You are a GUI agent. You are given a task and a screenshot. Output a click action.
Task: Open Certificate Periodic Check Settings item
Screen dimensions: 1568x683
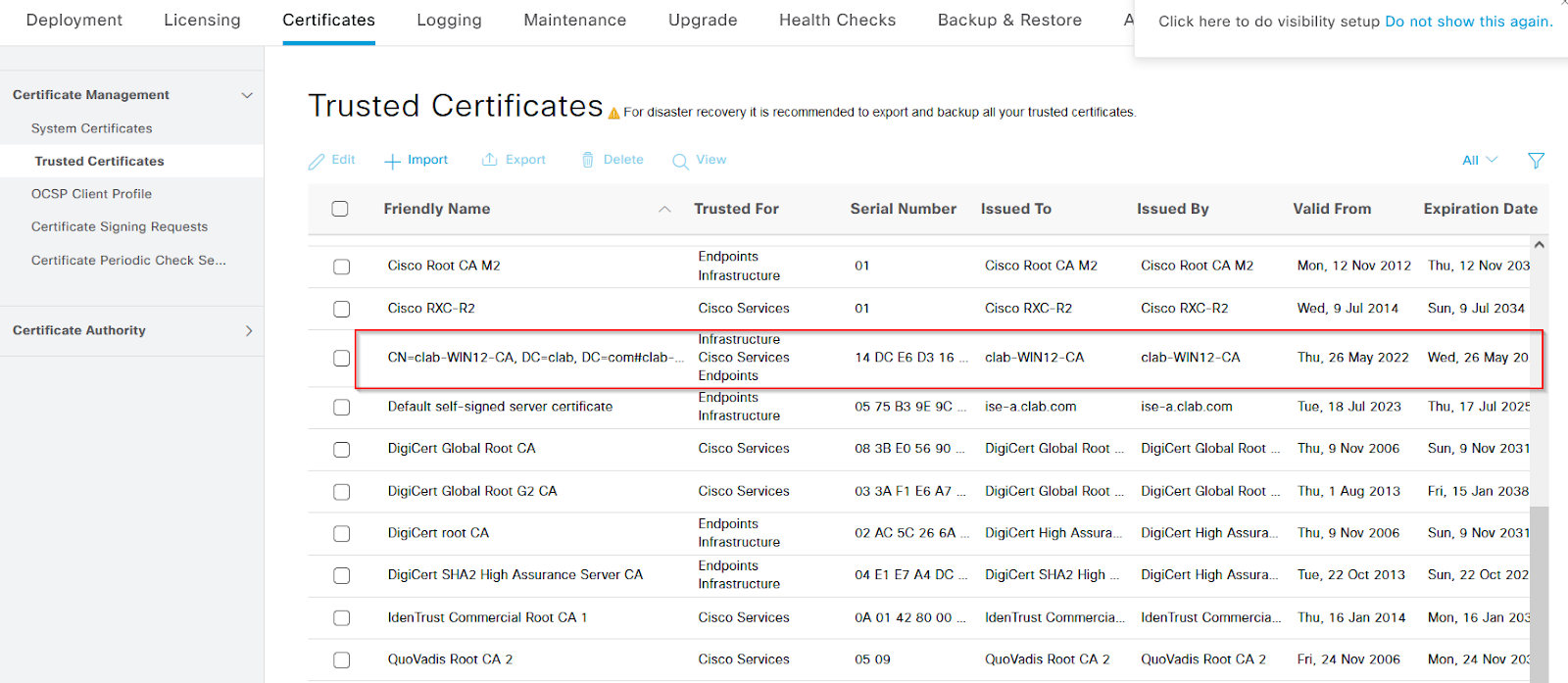coord(128,260)
